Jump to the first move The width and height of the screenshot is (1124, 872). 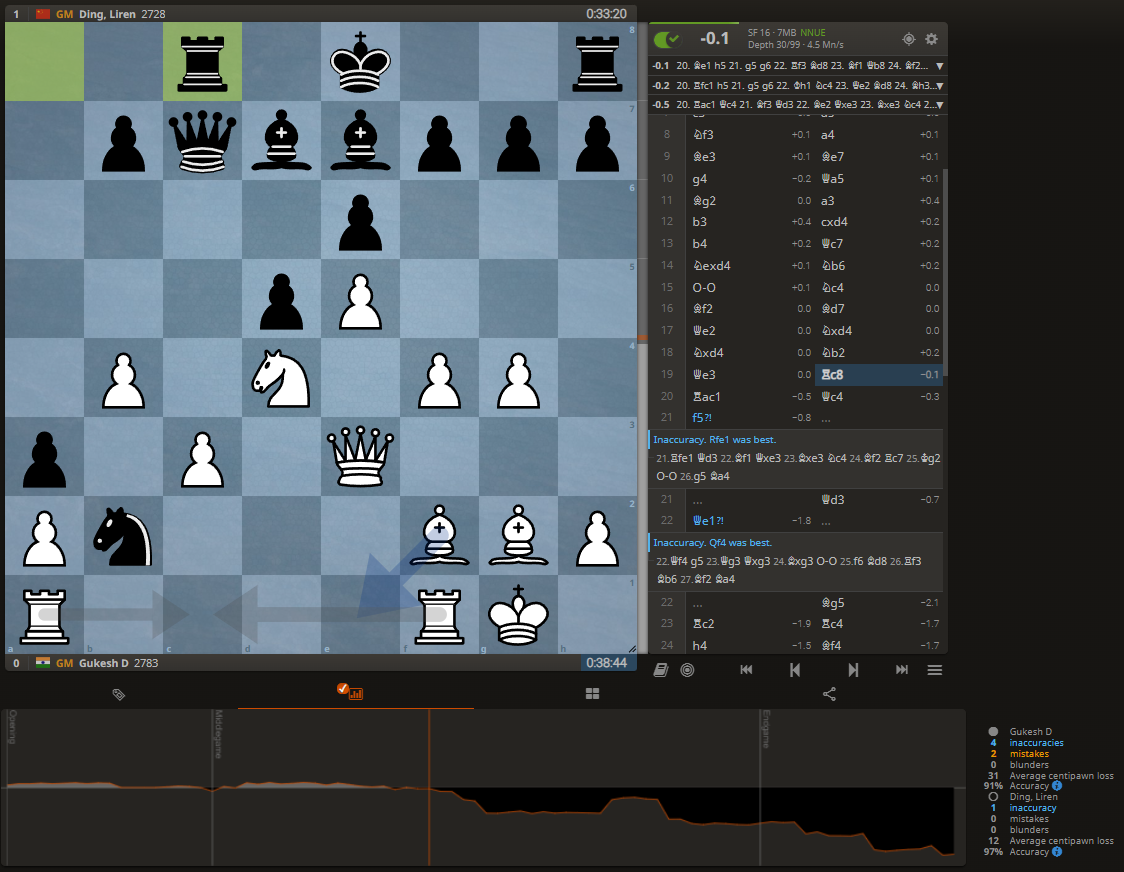coord(746,670)
